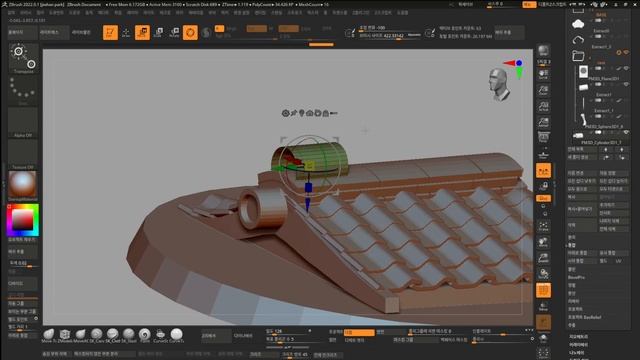
Task: Select the Draw mode icon
Action: pyautogui.click(x=126, y=32)
